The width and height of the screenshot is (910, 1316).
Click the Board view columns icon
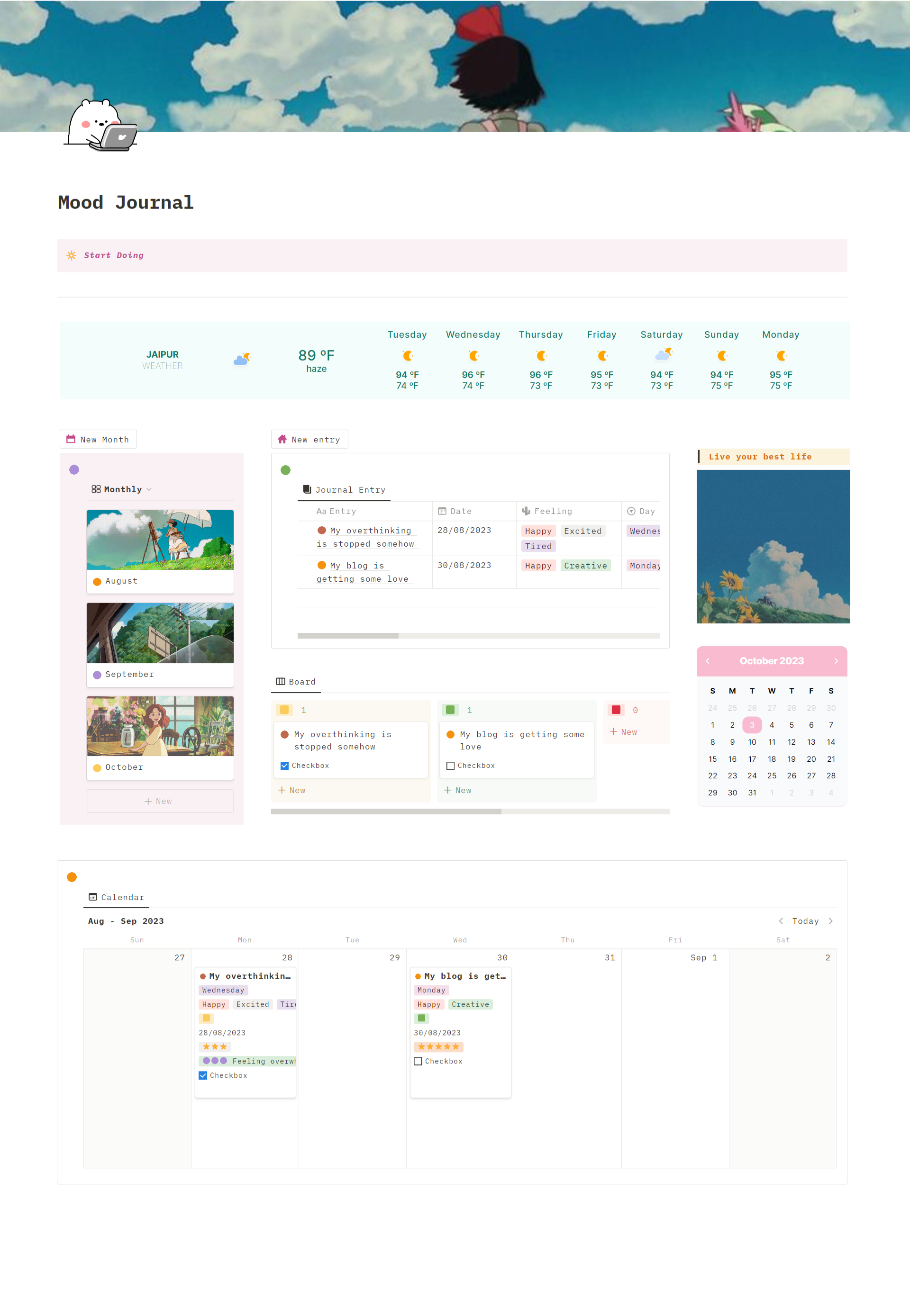(x=280, y=681)
